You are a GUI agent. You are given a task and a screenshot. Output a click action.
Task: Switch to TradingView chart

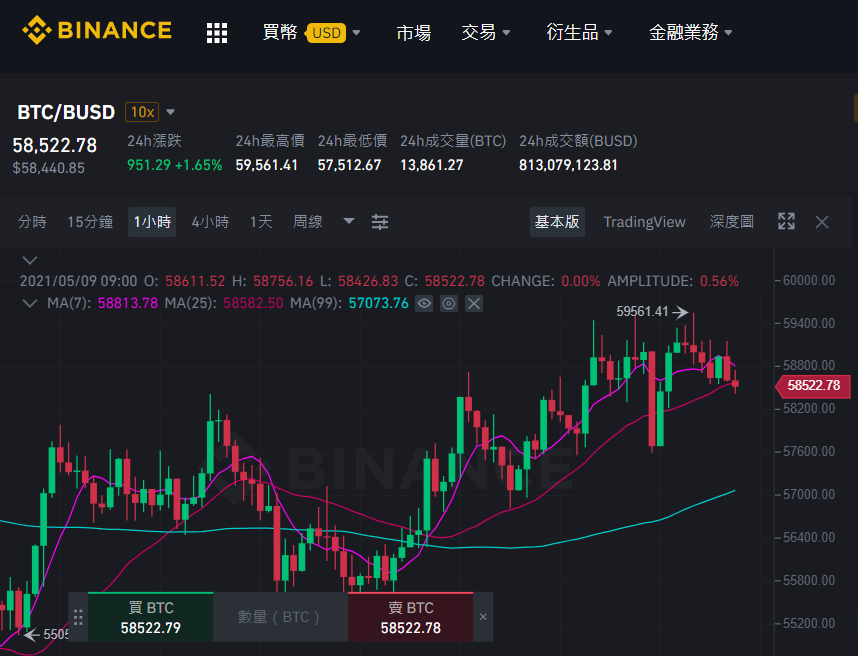(x=644, y=222)
